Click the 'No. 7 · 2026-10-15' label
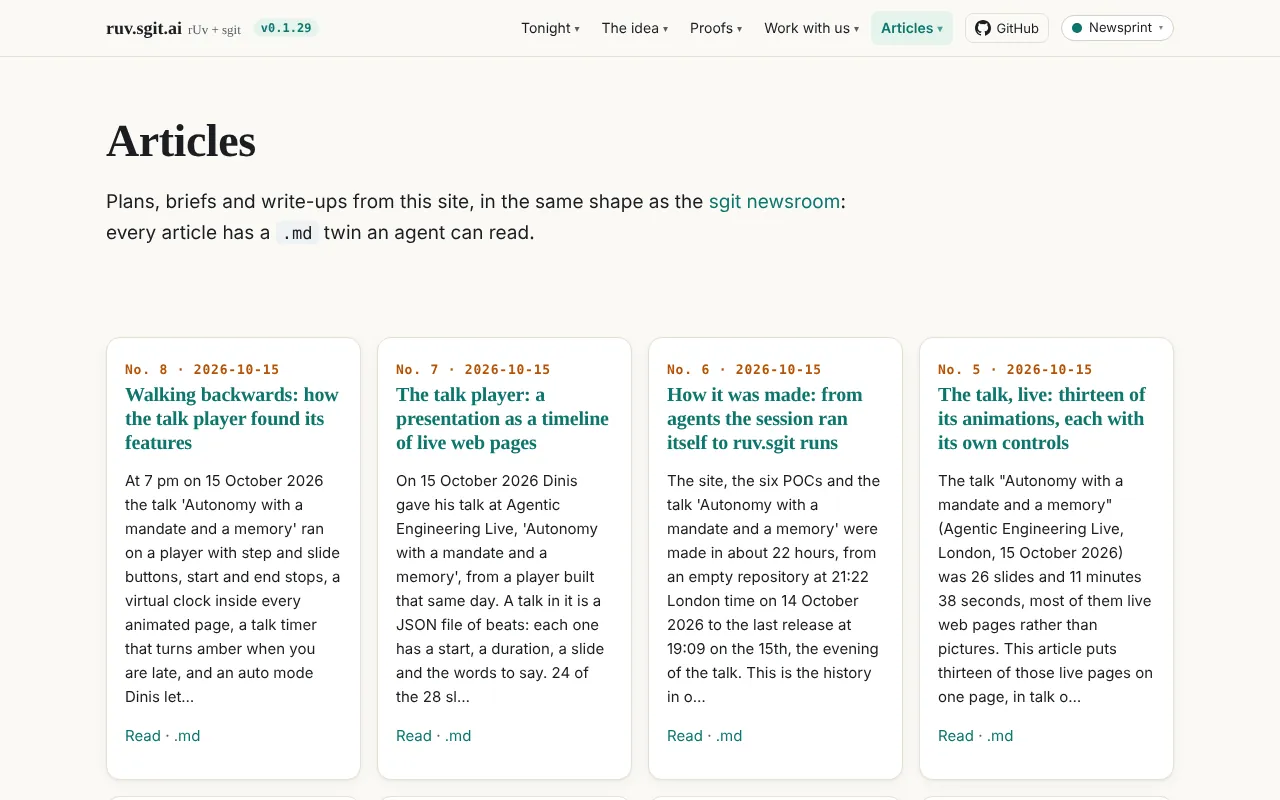The height and width of the screenshot is (800, 1280). (x=473, y=369)
